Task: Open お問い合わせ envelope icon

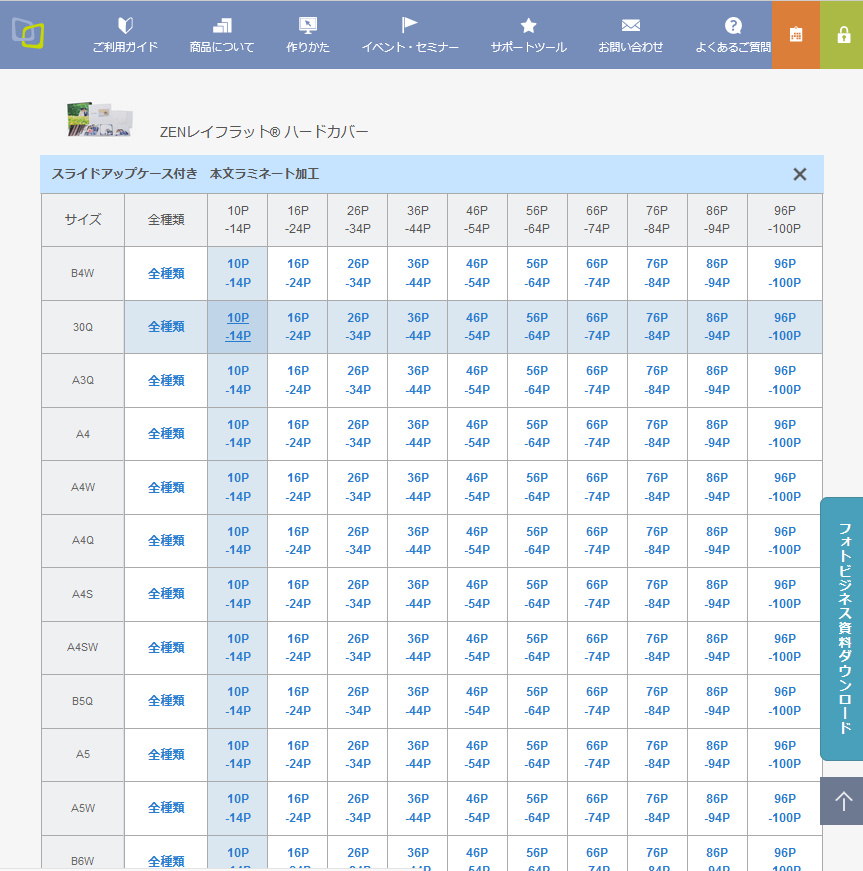Action: tap(630, 26)
